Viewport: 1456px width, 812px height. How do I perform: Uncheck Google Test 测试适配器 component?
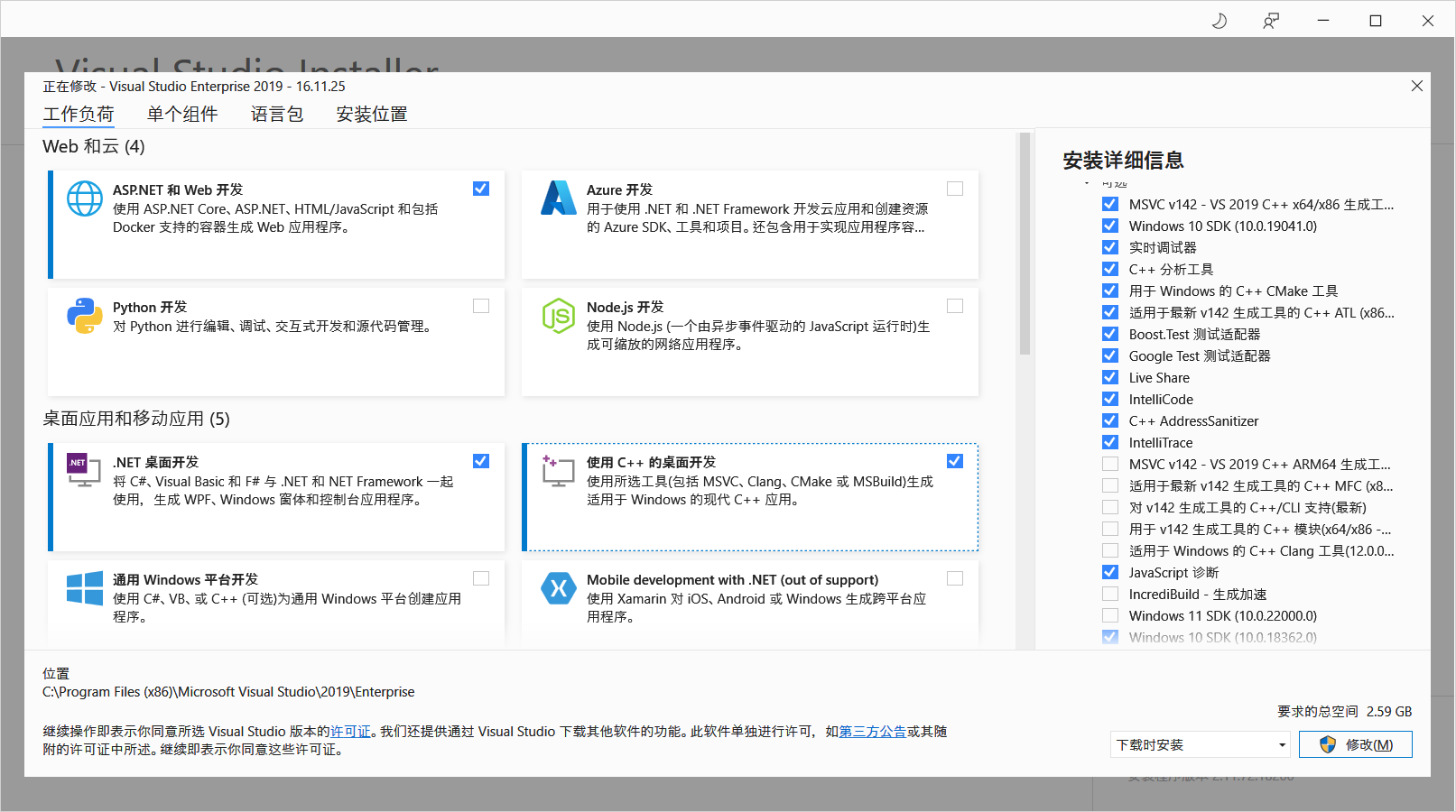pyautogui.click(x=1110, y=355)
